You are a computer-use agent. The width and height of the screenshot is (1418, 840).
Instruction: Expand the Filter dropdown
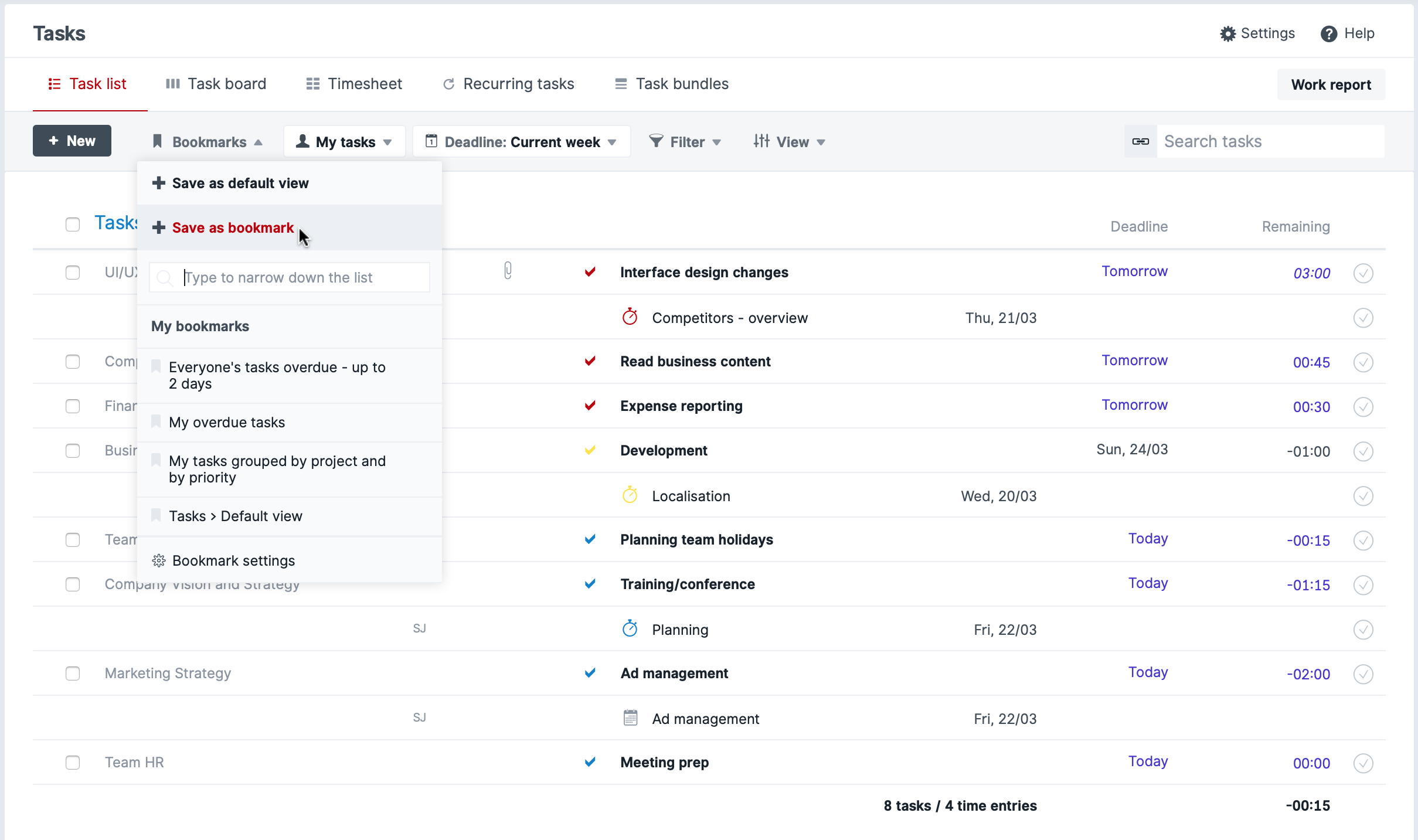685,142
